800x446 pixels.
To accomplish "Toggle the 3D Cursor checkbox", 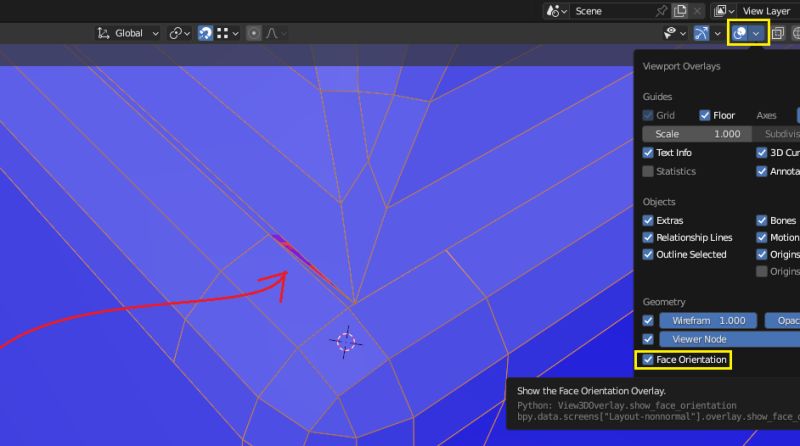I will pyautogui.click(x=762, y=153).
